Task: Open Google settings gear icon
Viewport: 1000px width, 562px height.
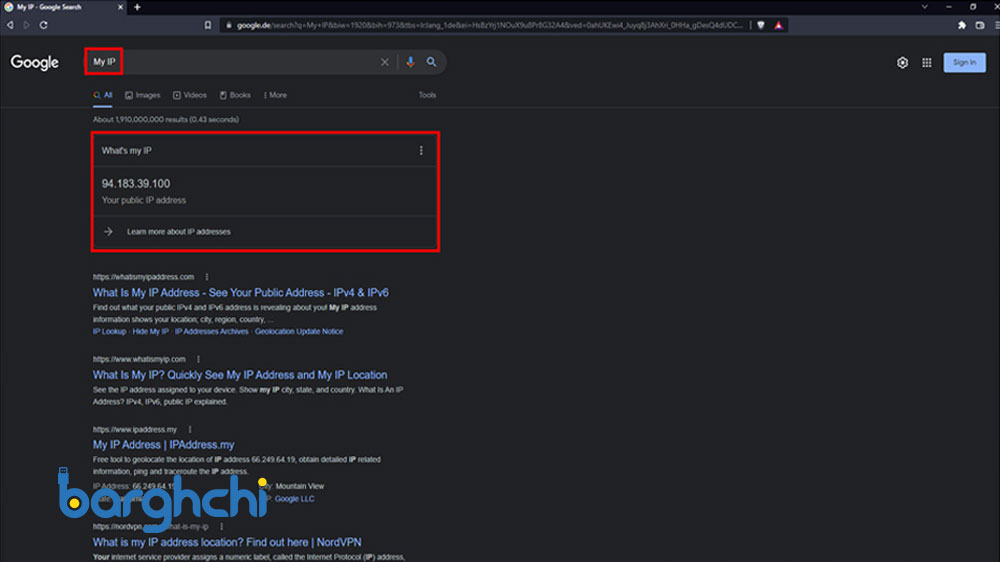Action: pyautogui.click(x=902, y=62)
